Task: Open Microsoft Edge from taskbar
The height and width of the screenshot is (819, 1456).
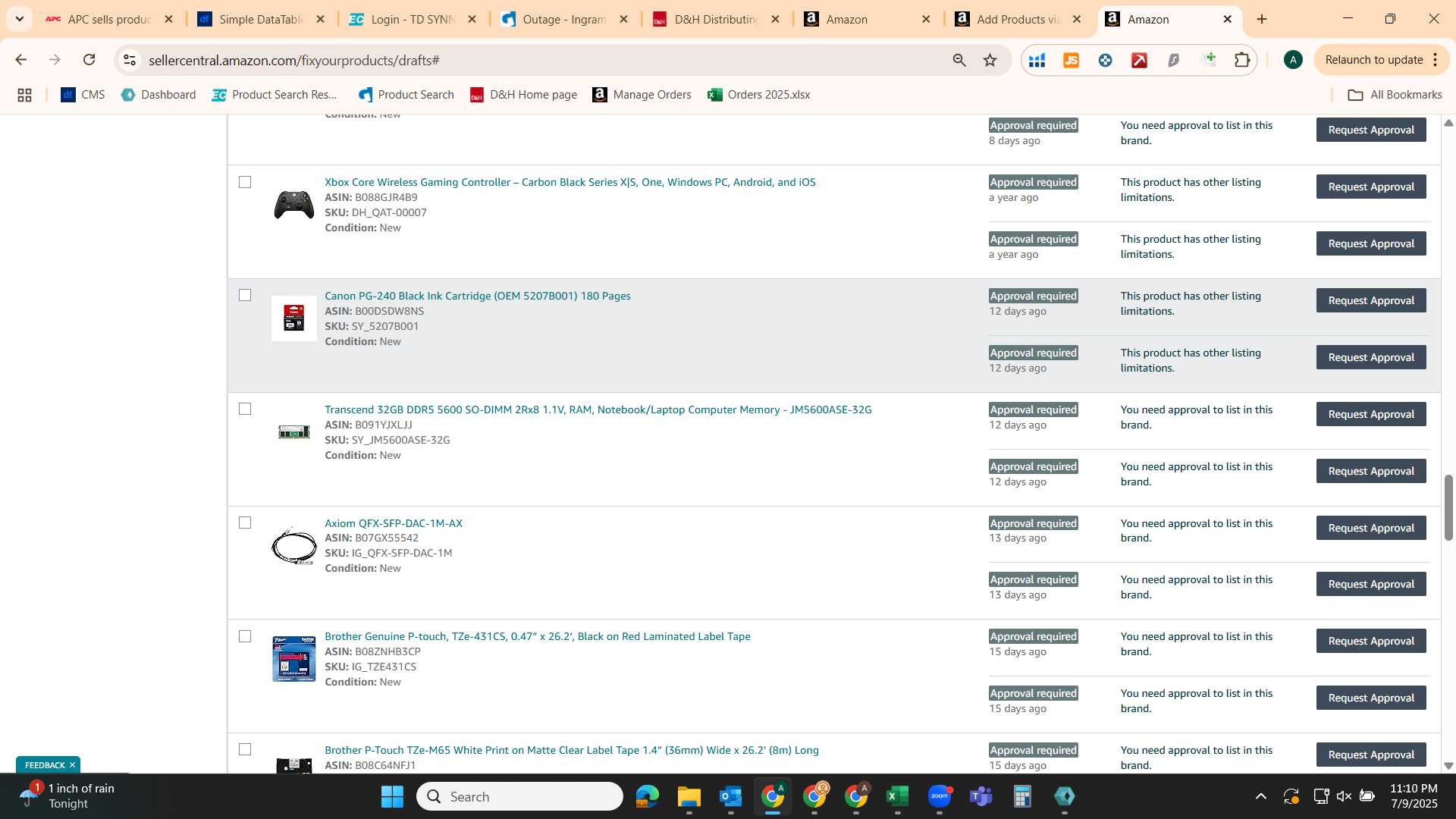Action: [647, 796]
